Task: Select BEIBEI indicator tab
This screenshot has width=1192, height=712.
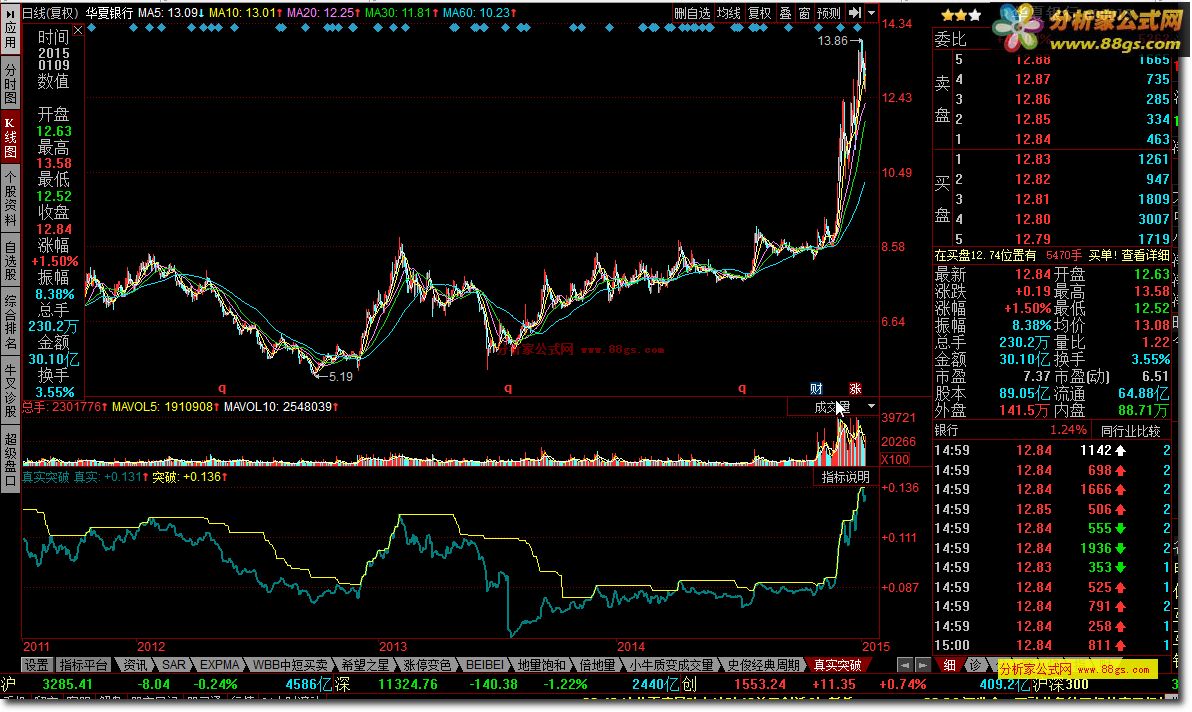Action: point(485,665)
